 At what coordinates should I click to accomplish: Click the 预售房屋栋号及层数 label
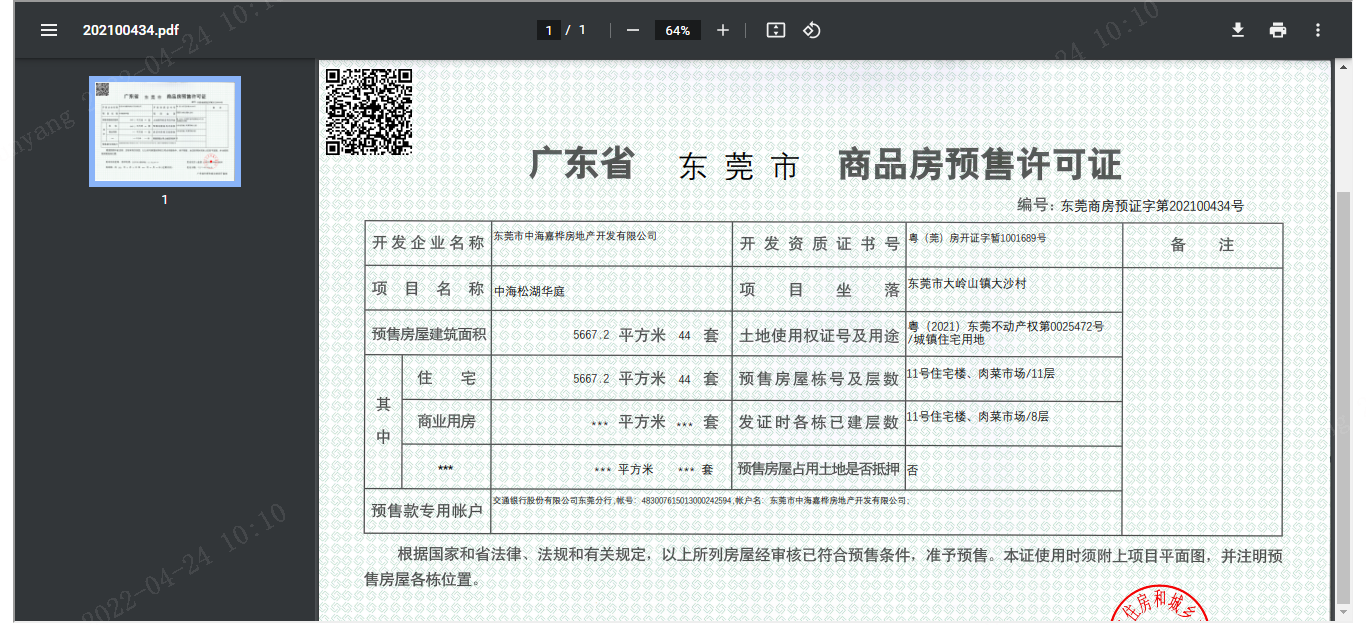pos(819,379)
